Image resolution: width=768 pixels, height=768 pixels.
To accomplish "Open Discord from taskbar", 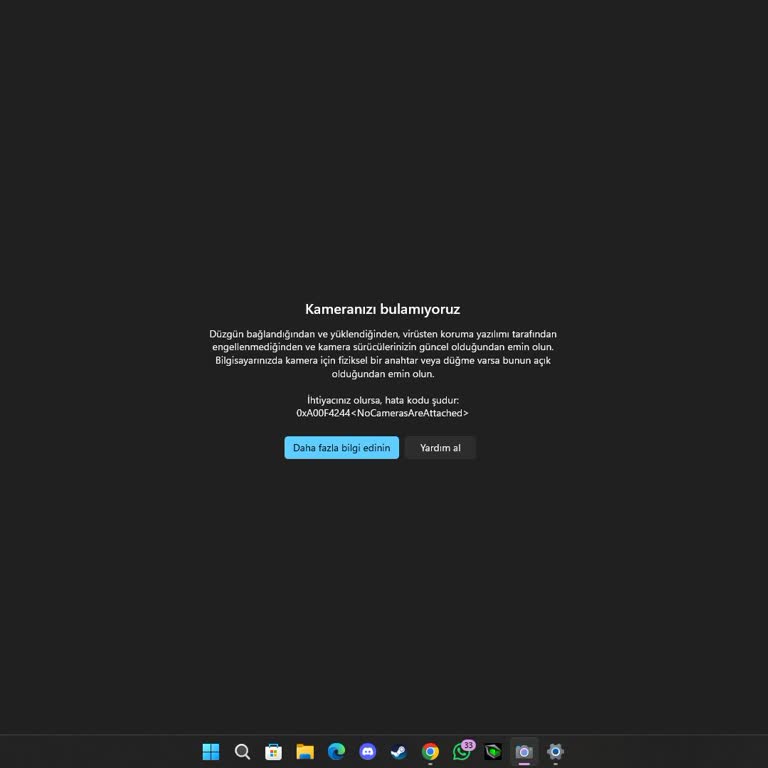I will (x=367, y=751).
